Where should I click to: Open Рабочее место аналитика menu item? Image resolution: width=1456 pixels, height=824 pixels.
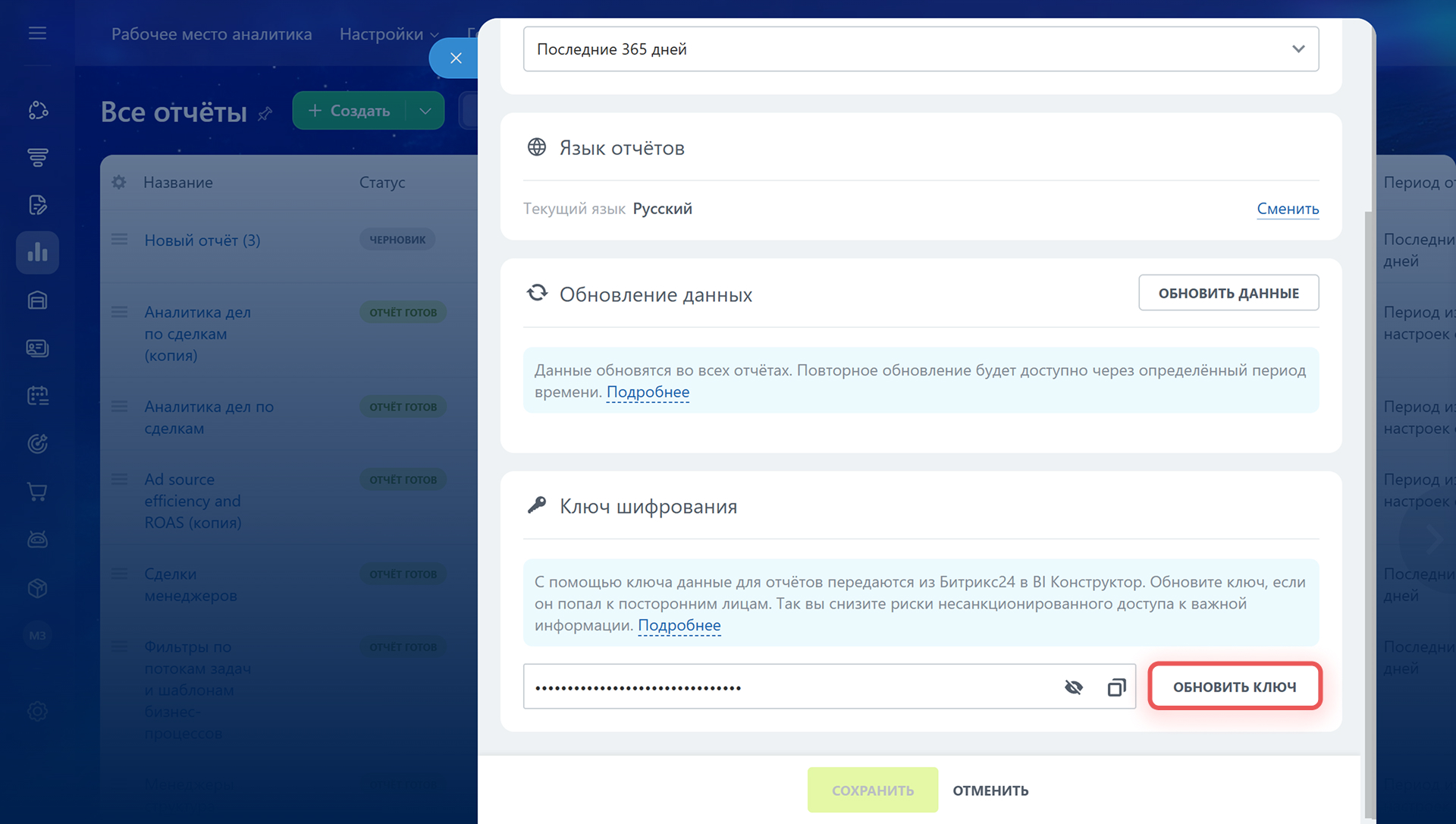point(212,34)
